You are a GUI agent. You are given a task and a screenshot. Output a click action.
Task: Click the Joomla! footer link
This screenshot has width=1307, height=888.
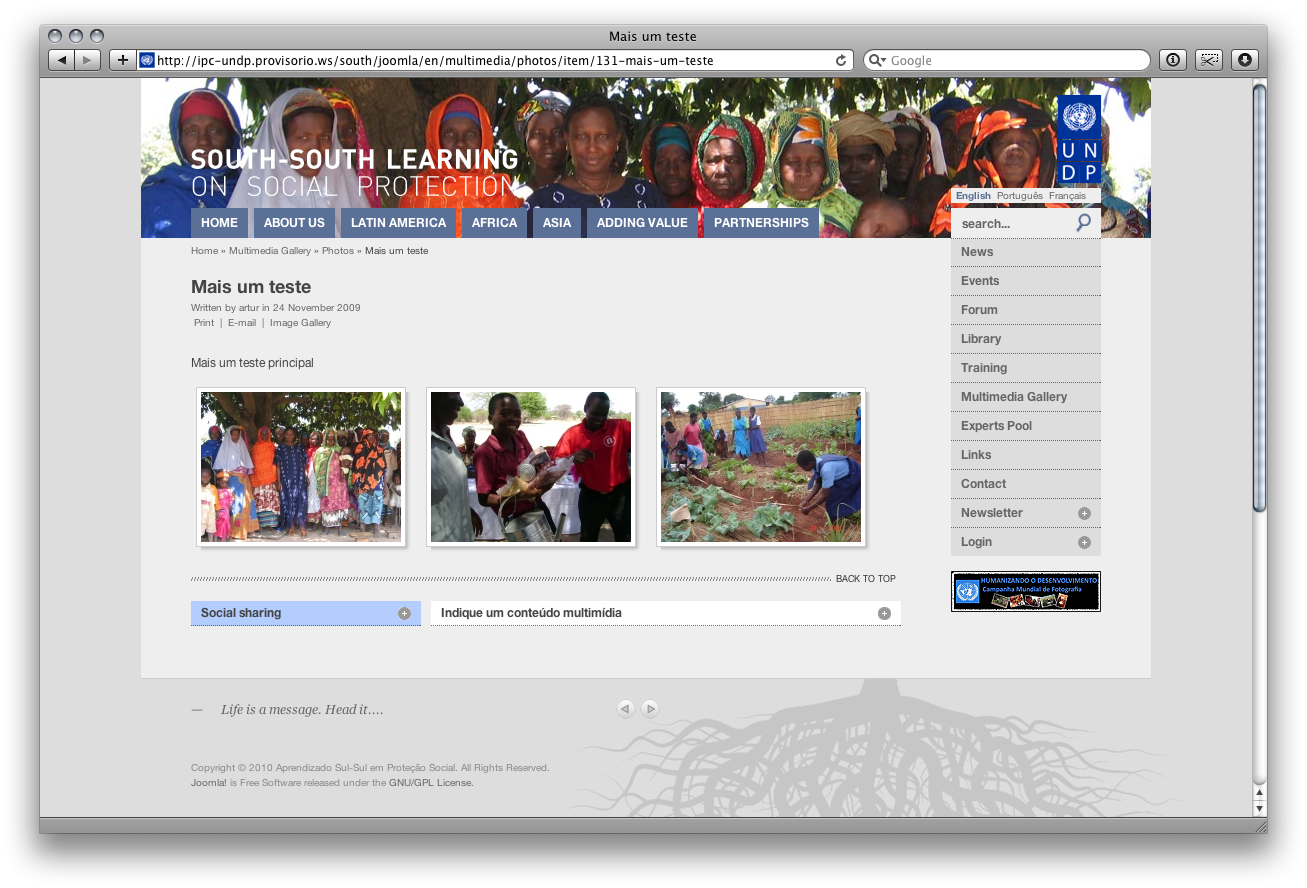[x=209, y=783]
